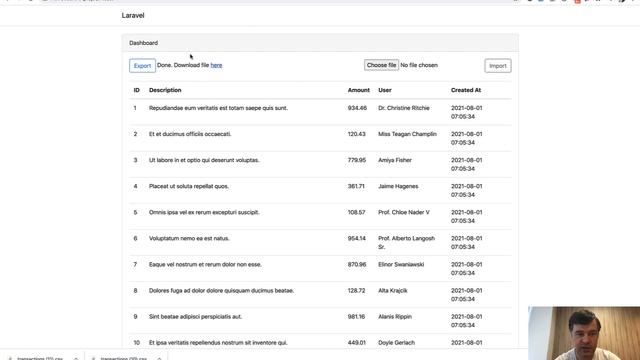Click ID cell 5

pyautogui.click(x=135, y=213)
